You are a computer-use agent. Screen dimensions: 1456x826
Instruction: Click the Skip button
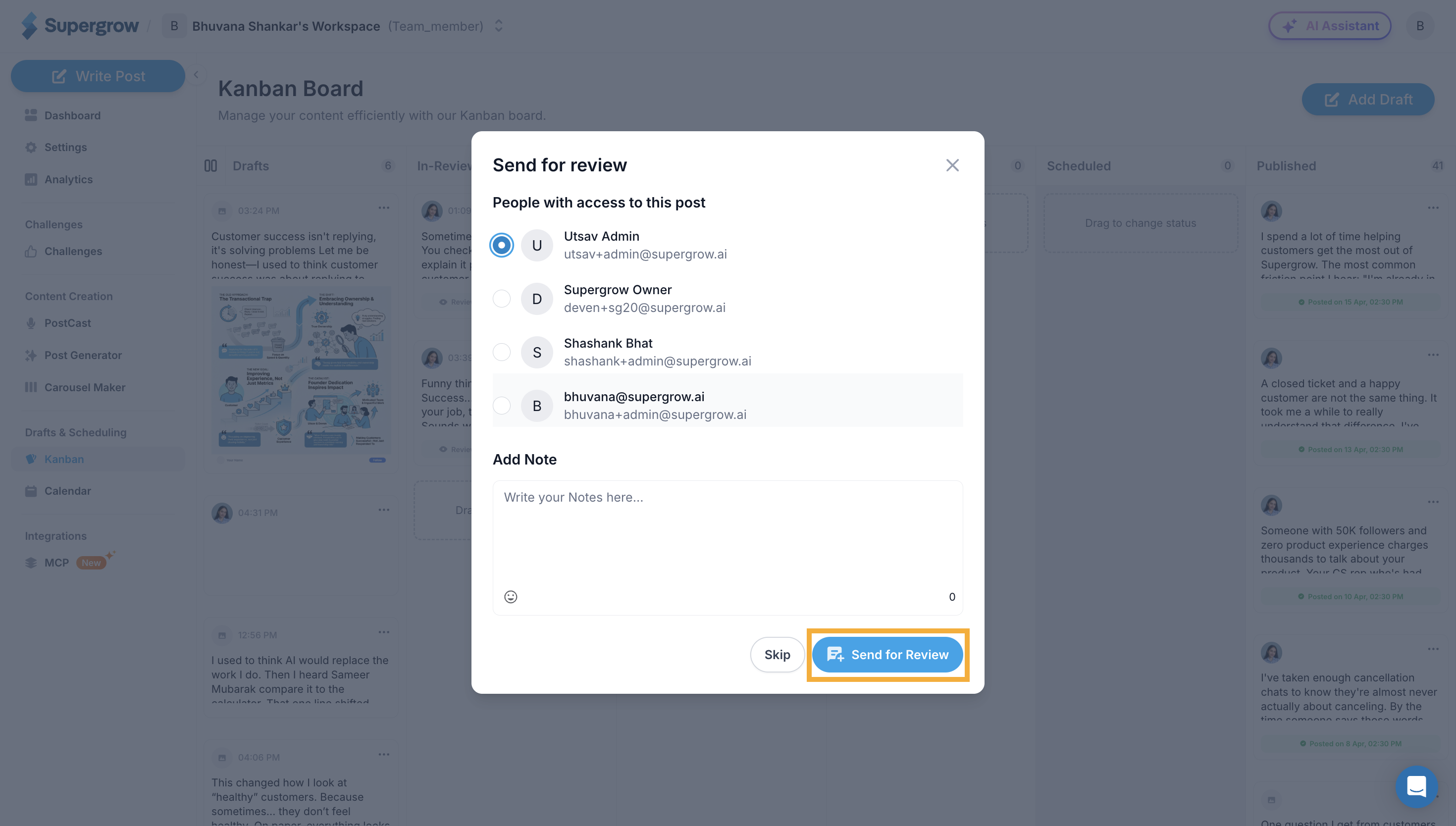coord(777,655)
